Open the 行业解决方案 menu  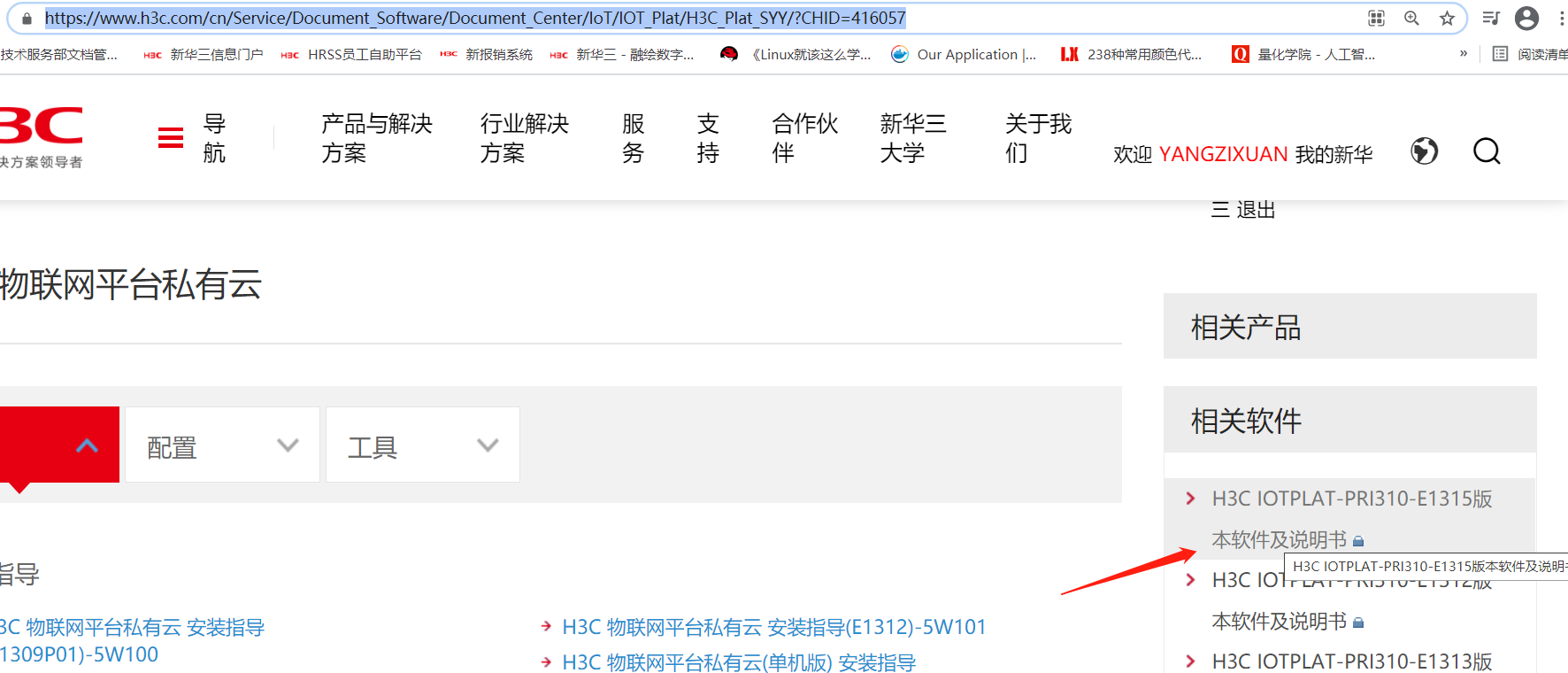pyautogui.click(x=525, y=138)
